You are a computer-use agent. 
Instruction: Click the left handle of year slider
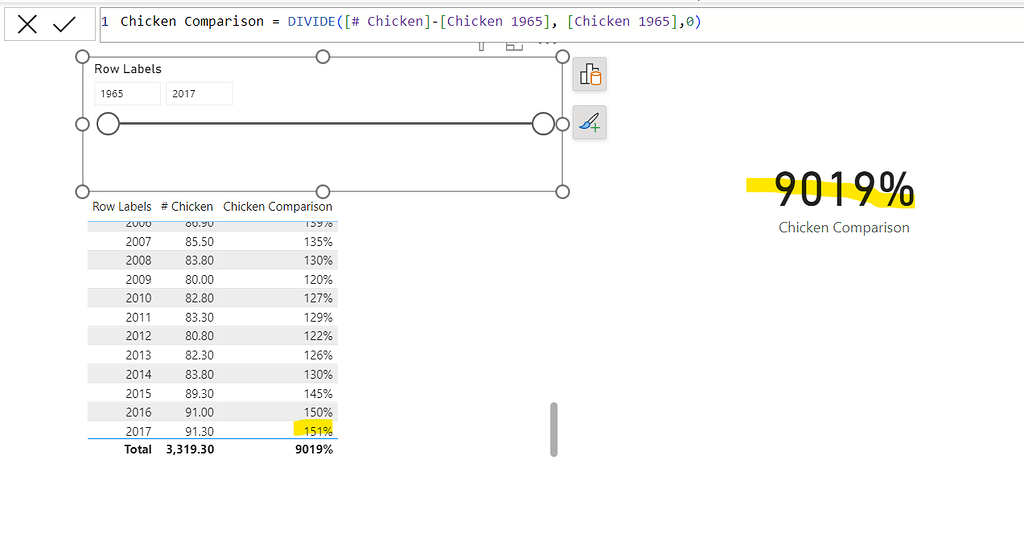pyautogui.click(x=108, y=124)
